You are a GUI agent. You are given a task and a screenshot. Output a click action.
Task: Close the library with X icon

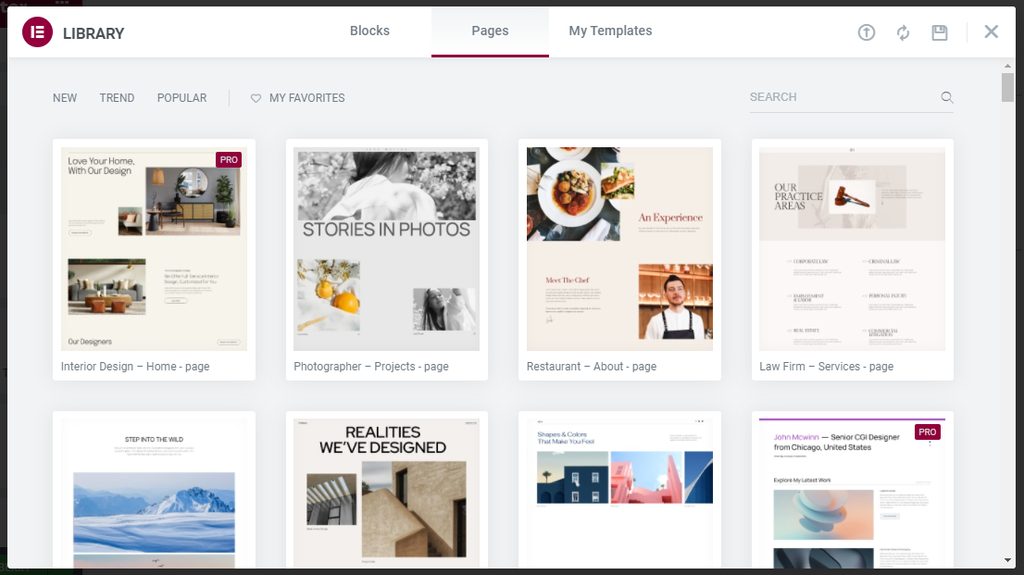click(x=991, y=31)
